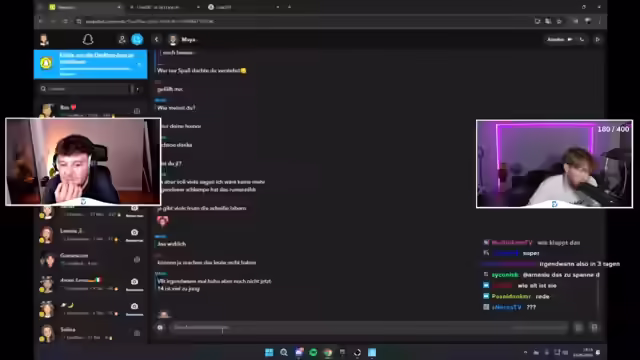
Task: Click the right webcam overlay showing 180 / 400
Action: tap(554, 164)
